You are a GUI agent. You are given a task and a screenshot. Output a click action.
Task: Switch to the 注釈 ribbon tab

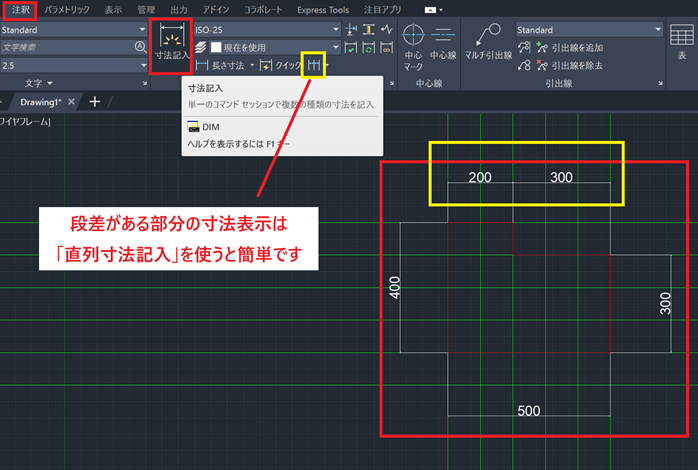click(20, 10)
